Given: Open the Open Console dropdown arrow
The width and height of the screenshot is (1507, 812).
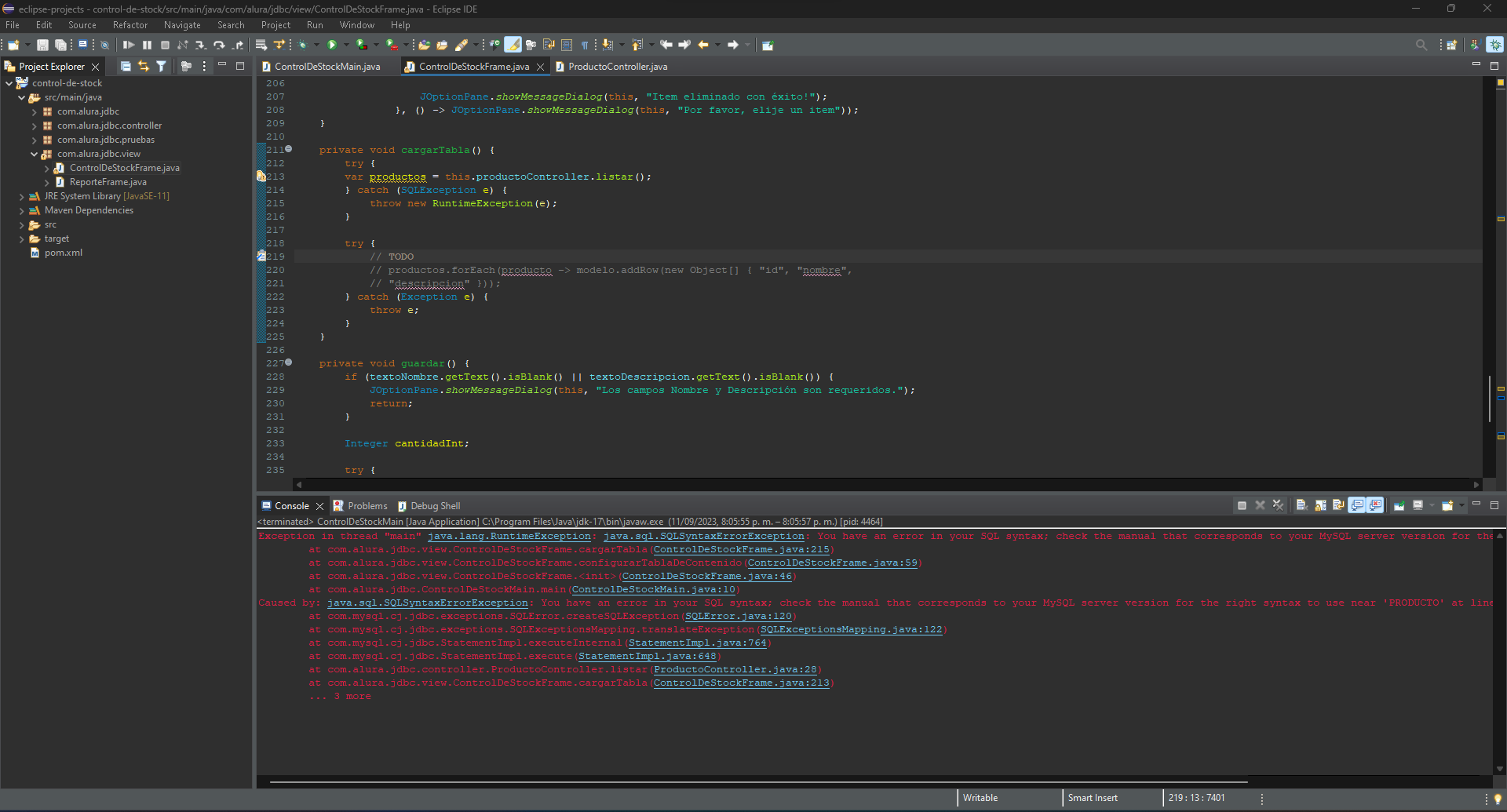Looking at the screenshot, I should point(1461,505).
